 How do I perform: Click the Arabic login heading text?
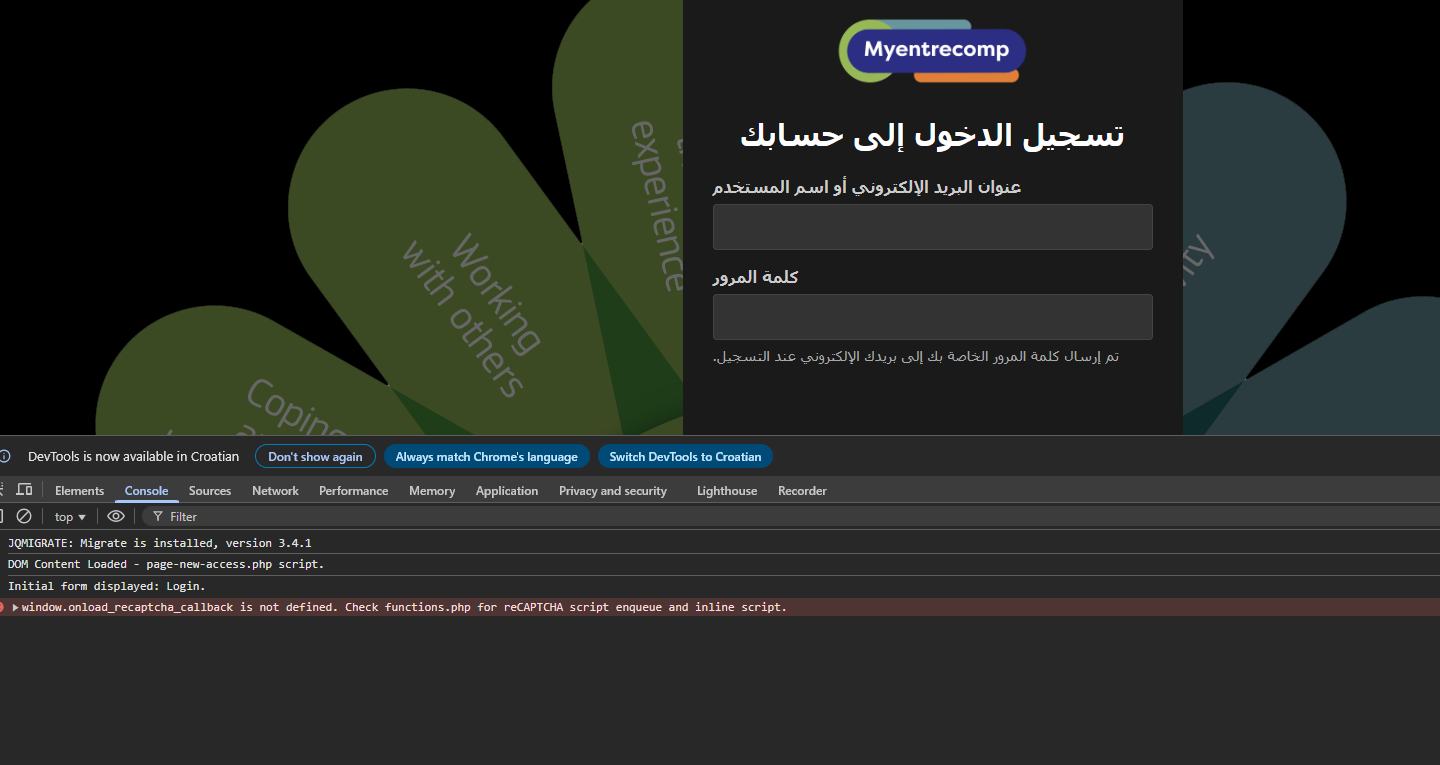pos(932,135)
